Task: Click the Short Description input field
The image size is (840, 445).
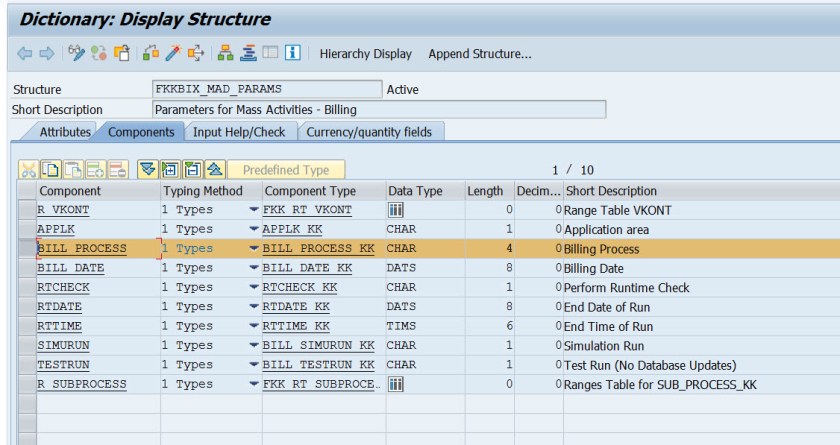Action: [x=378, y=110]
